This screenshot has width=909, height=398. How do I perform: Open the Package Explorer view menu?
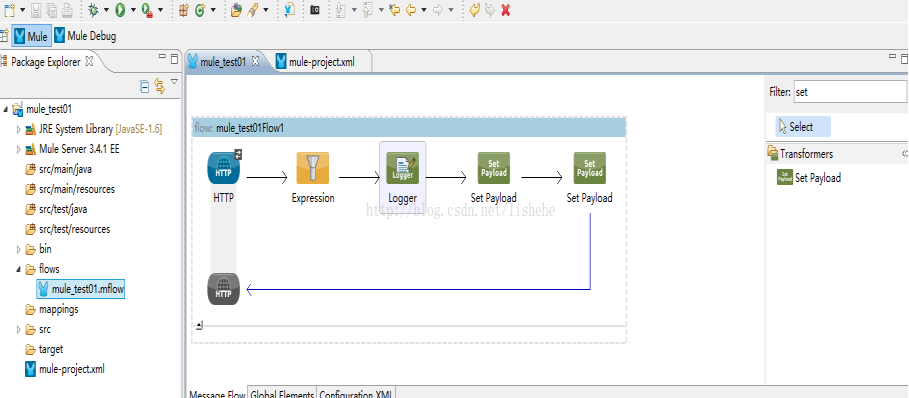(x=174, y=82)
